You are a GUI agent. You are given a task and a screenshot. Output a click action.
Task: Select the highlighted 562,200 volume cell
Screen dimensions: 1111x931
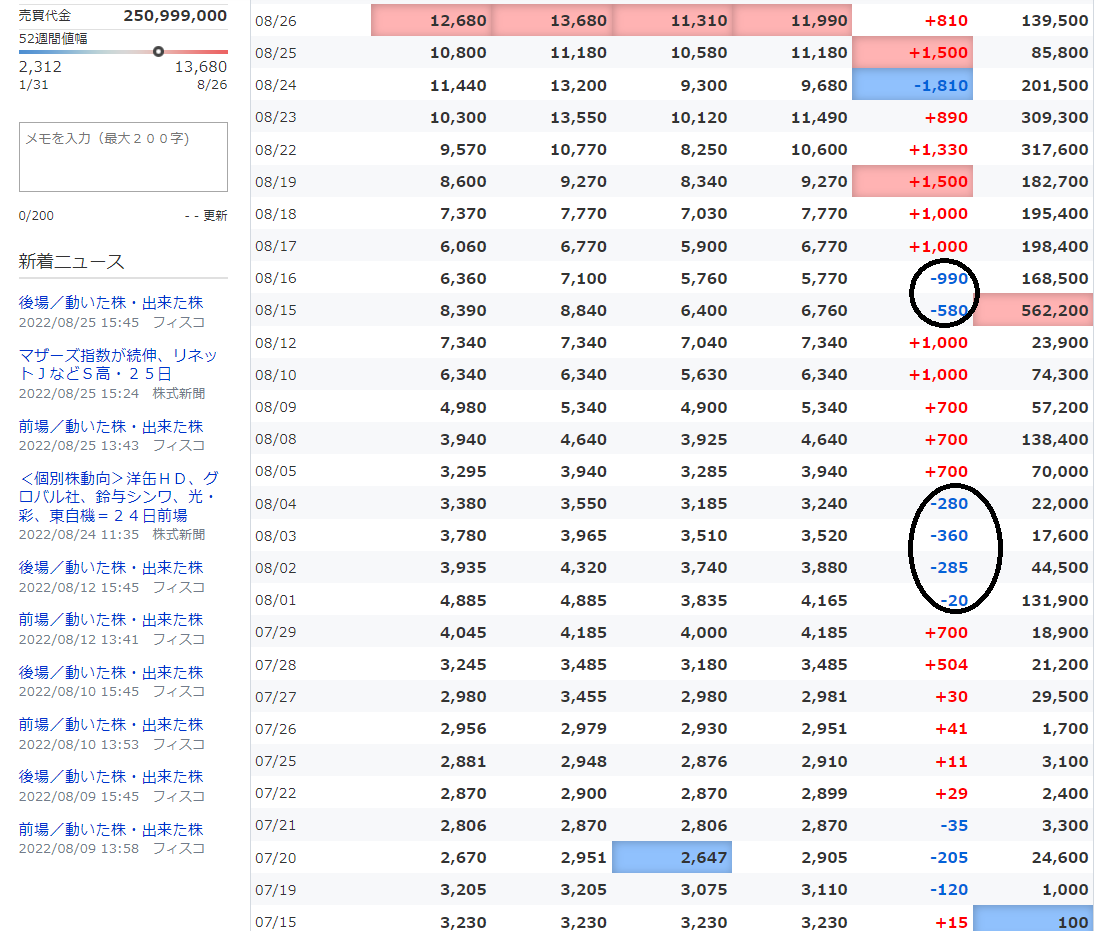pyautogui.click(x=1033, y=311)
